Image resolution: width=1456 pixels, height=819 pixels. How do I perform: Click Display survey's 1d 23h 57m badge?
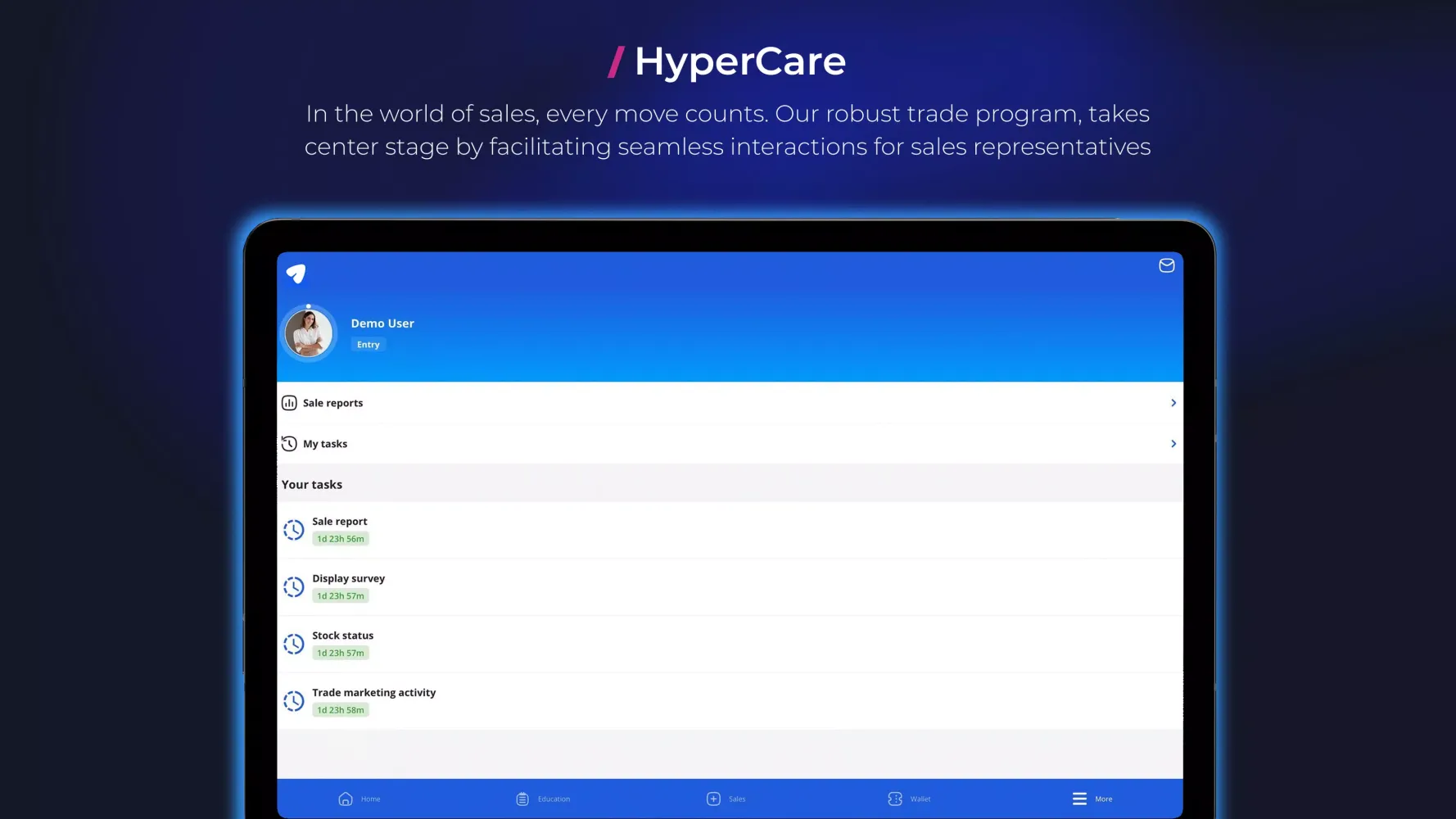[341, 596]
